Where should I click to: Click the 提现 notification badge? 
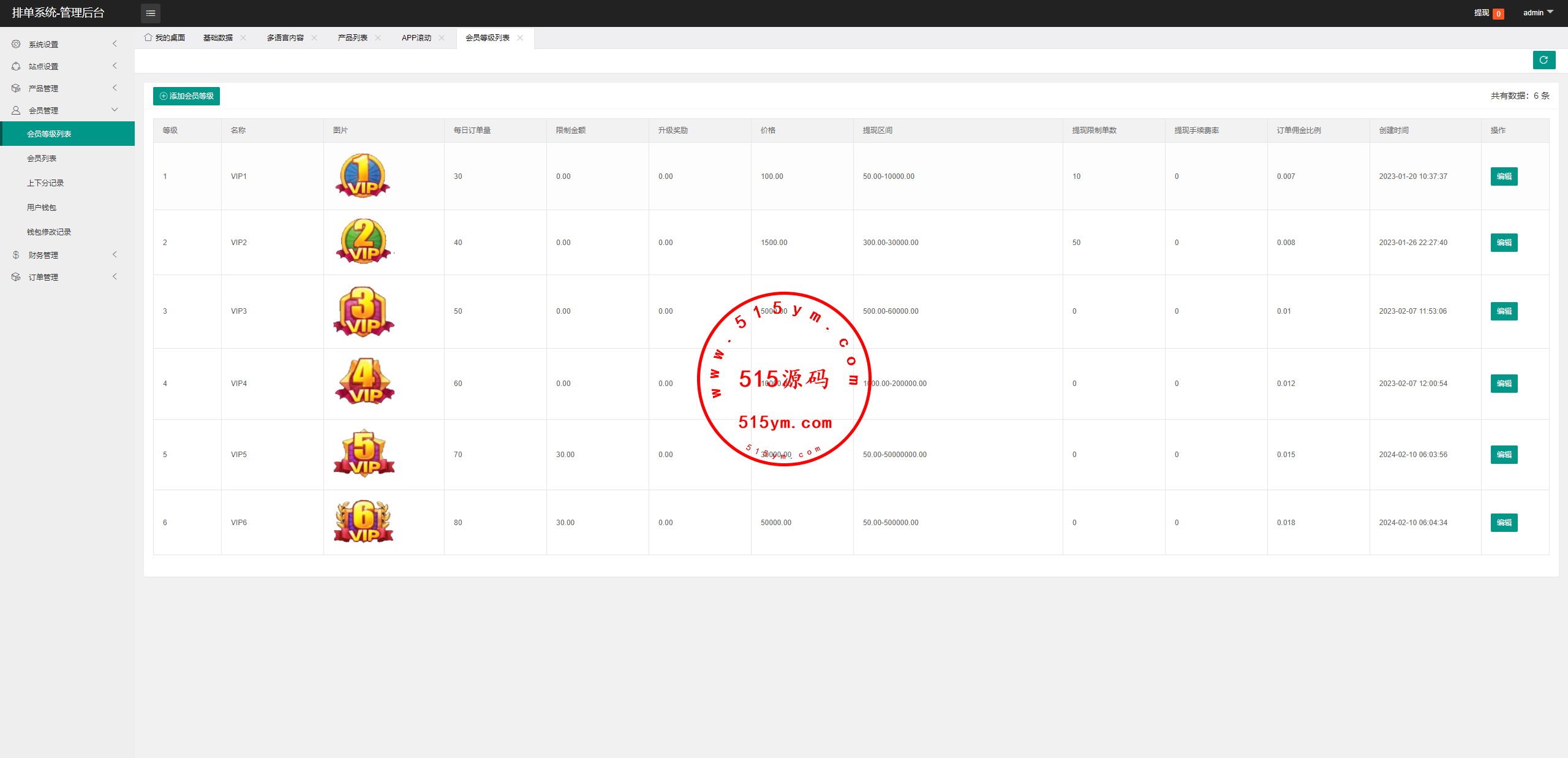1498,13
